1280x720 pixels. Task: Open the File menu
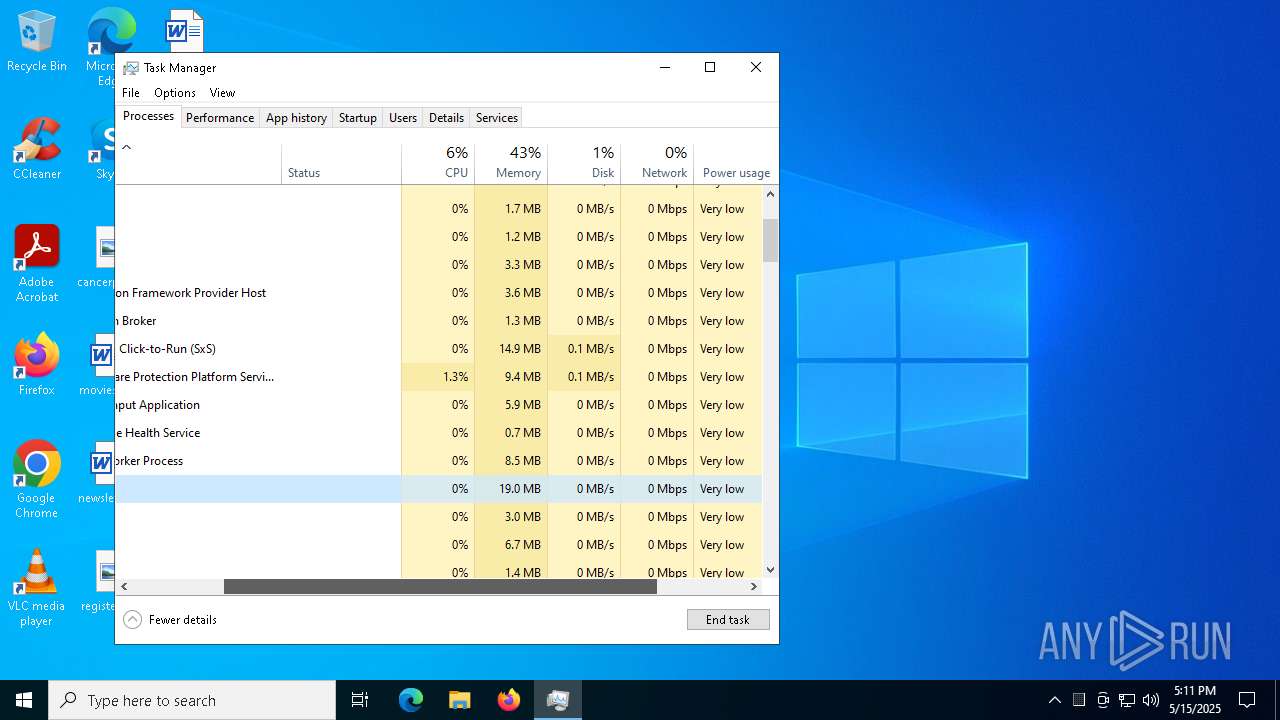click(x=131, y=93)
